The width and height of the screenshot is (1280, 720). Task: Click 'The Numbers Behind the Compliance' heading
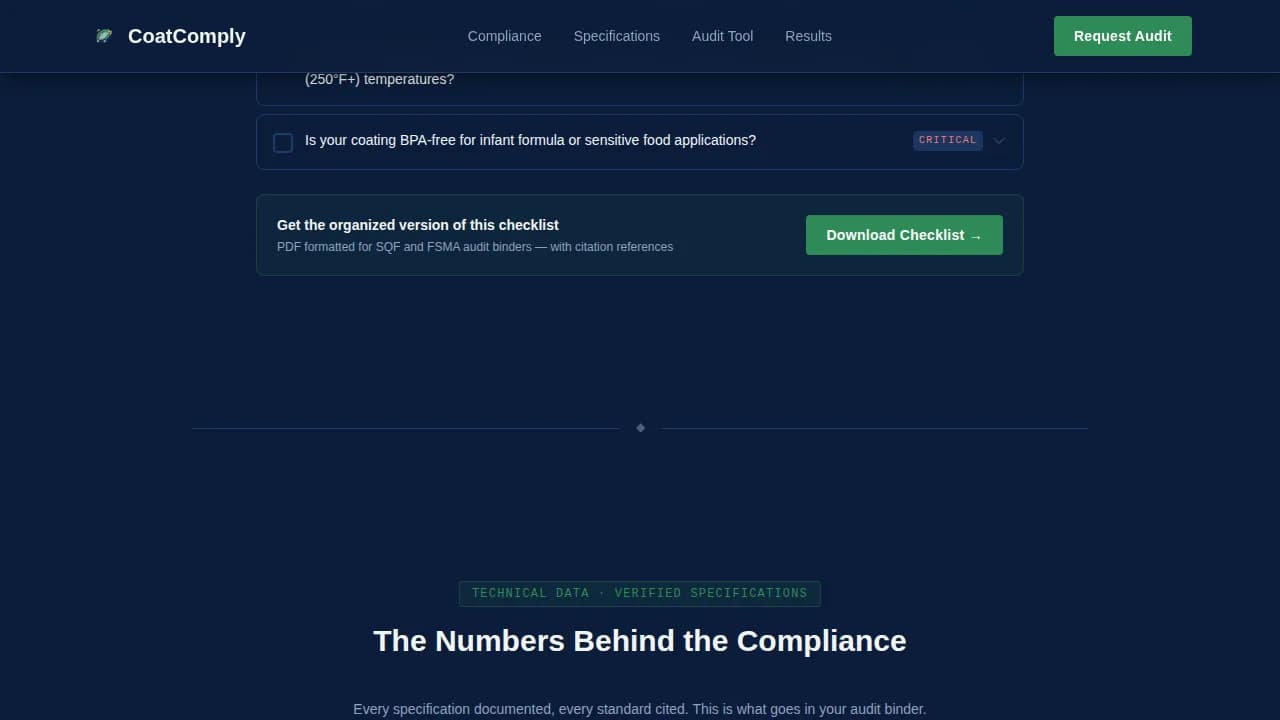point(639,641)
